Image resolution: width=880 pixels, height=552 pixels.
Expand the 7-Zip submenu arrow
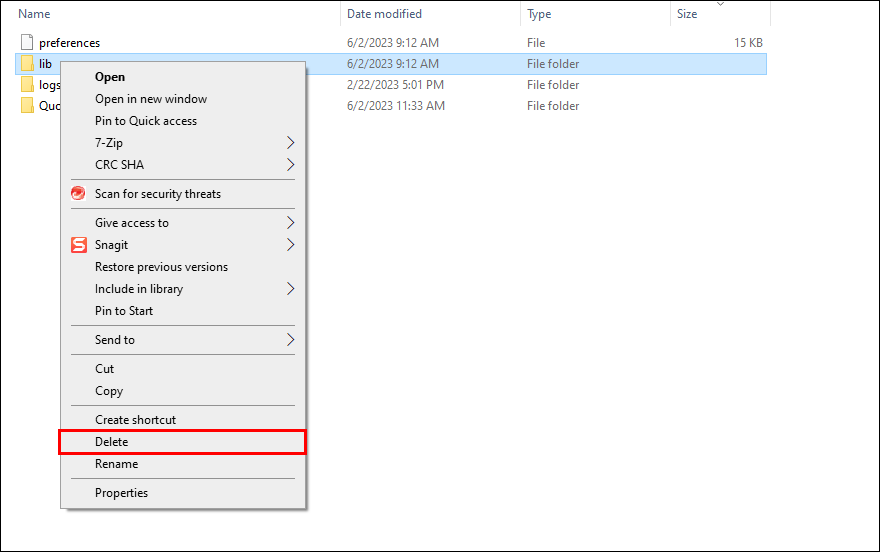[x=290, y=142]
